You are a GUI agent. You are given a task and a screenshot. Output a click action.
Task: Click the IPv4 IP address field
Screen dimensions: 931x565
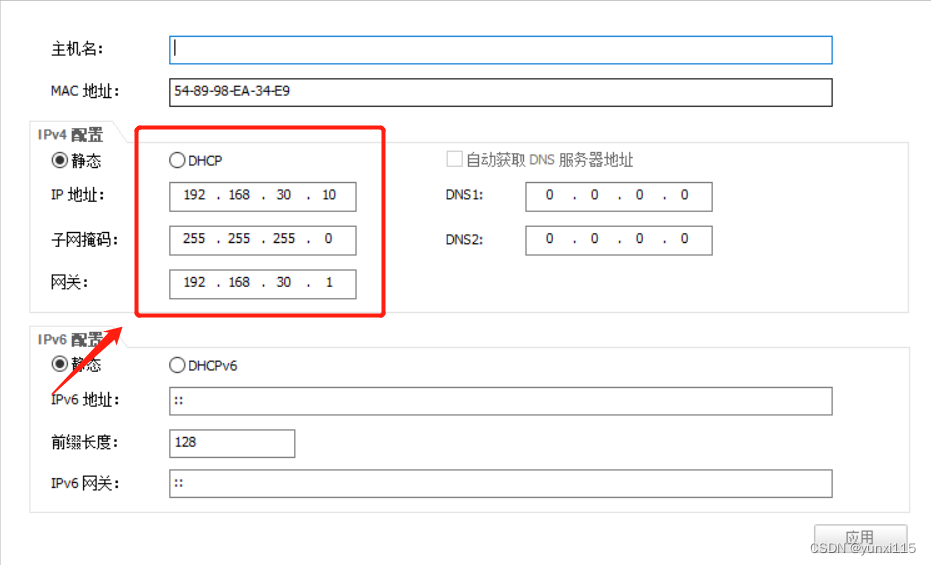[x=262, y=196]
